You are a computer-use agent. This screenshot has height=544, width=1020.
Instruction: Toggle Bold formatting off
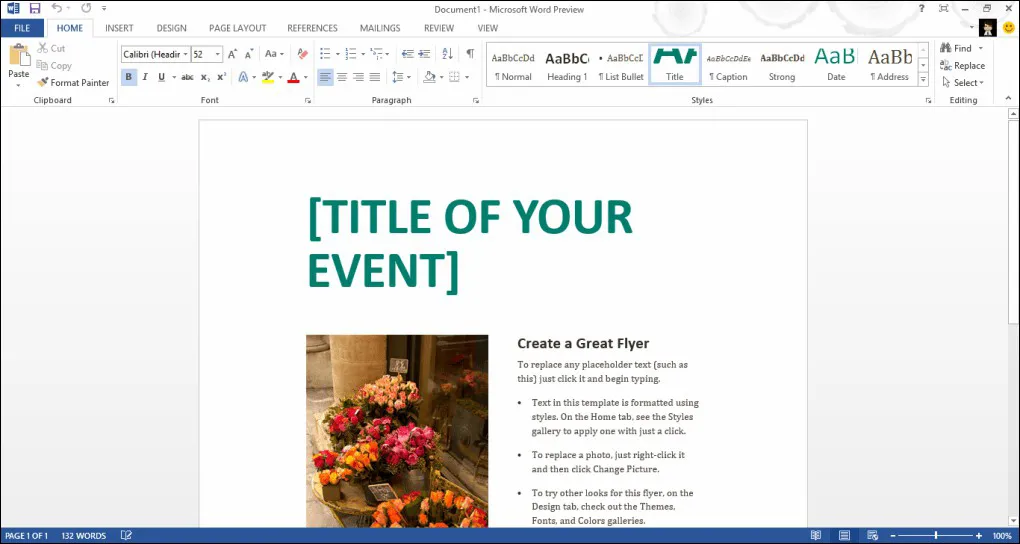129,77
